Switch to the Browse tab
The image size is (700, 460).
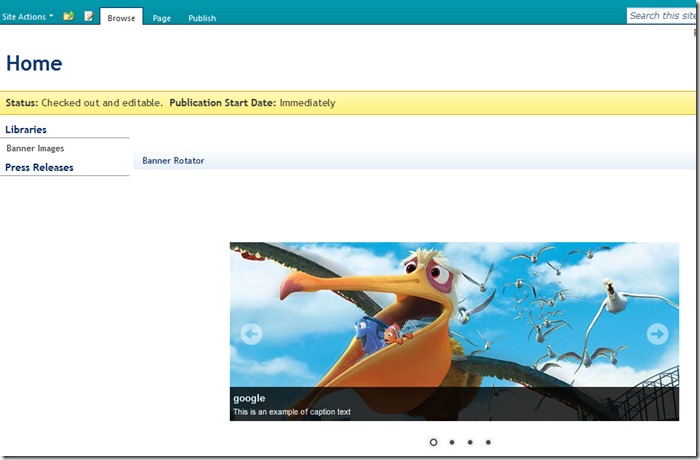click(121, 18)
